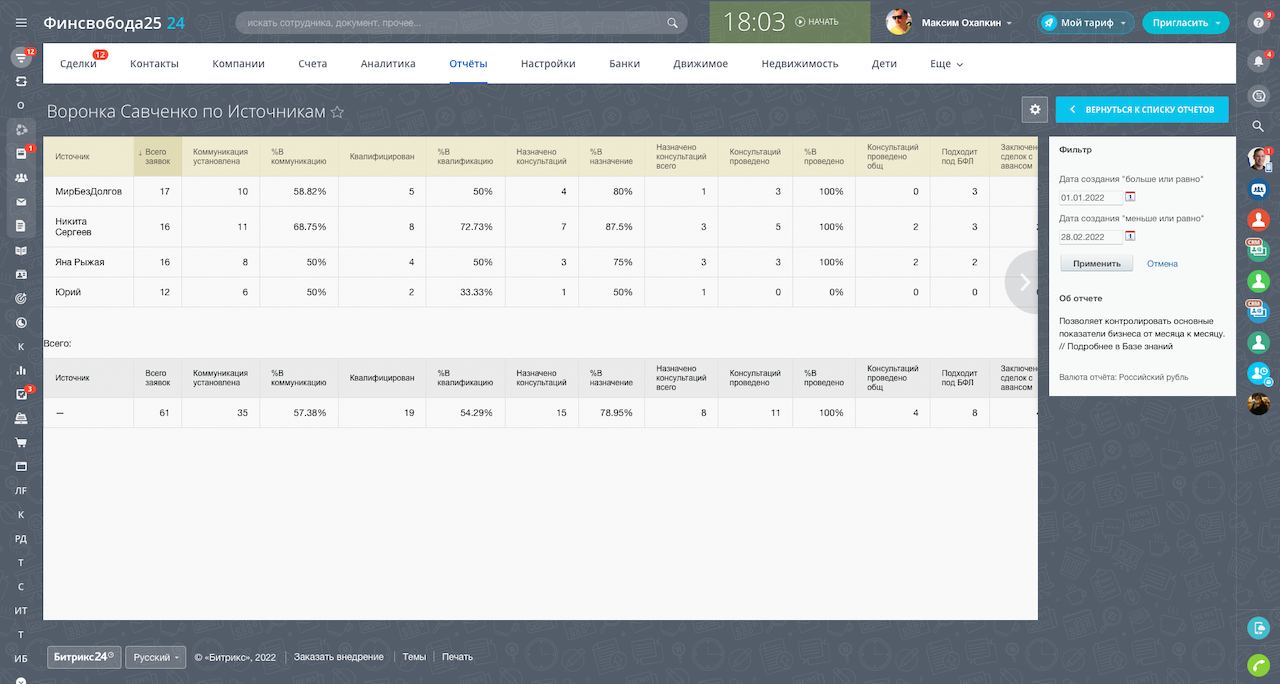Sort the table by Всего заявок column
The width and height of the screenshot is (1280, 684).
coord(157,156)
